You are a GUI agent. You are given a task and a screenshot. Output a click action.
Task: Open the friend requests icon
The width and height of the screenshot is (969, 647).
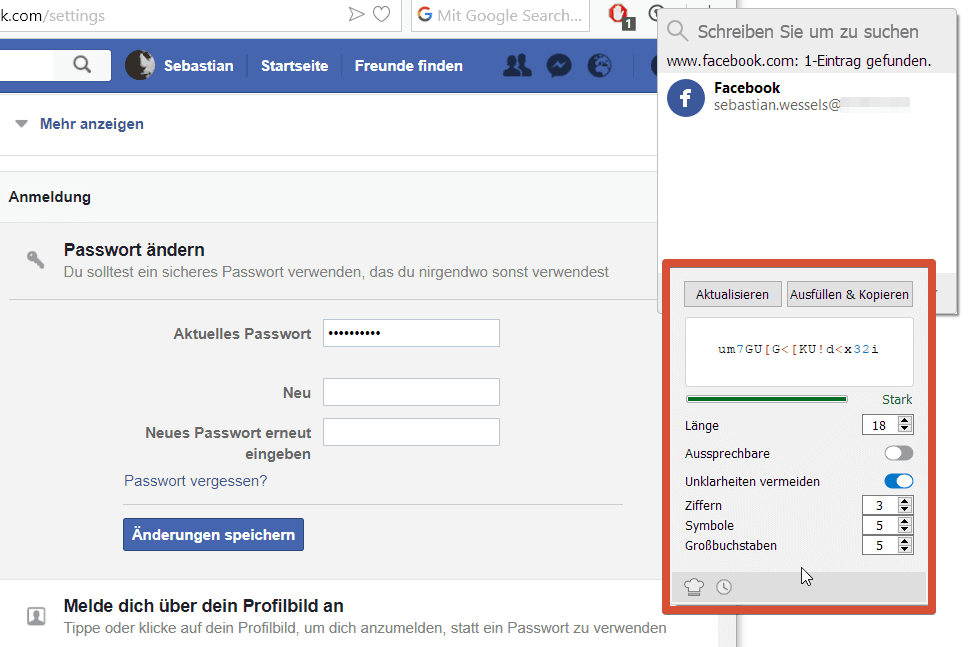pos(517,65)
